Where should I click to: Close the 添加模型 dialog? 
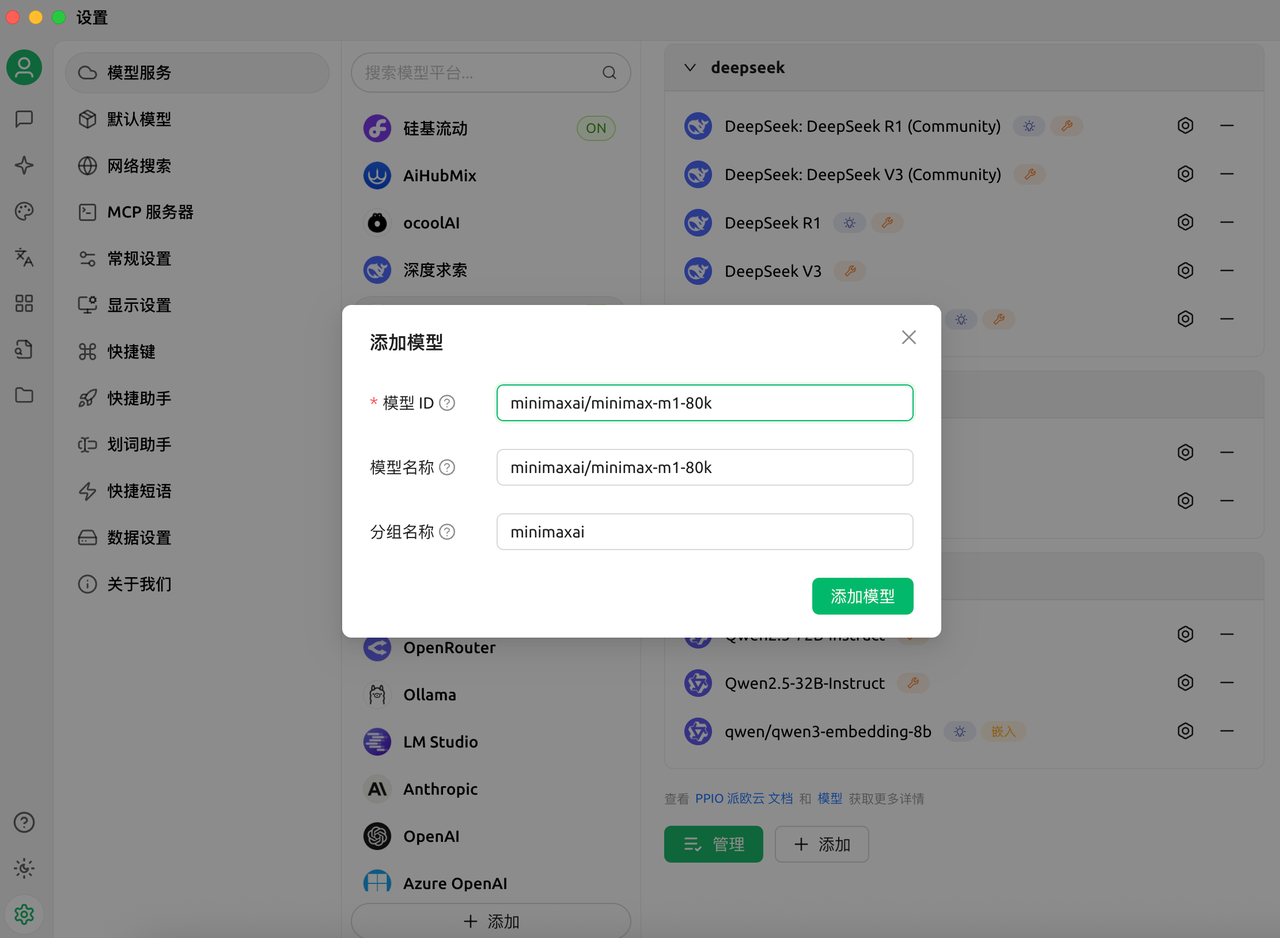coord(909,338)
